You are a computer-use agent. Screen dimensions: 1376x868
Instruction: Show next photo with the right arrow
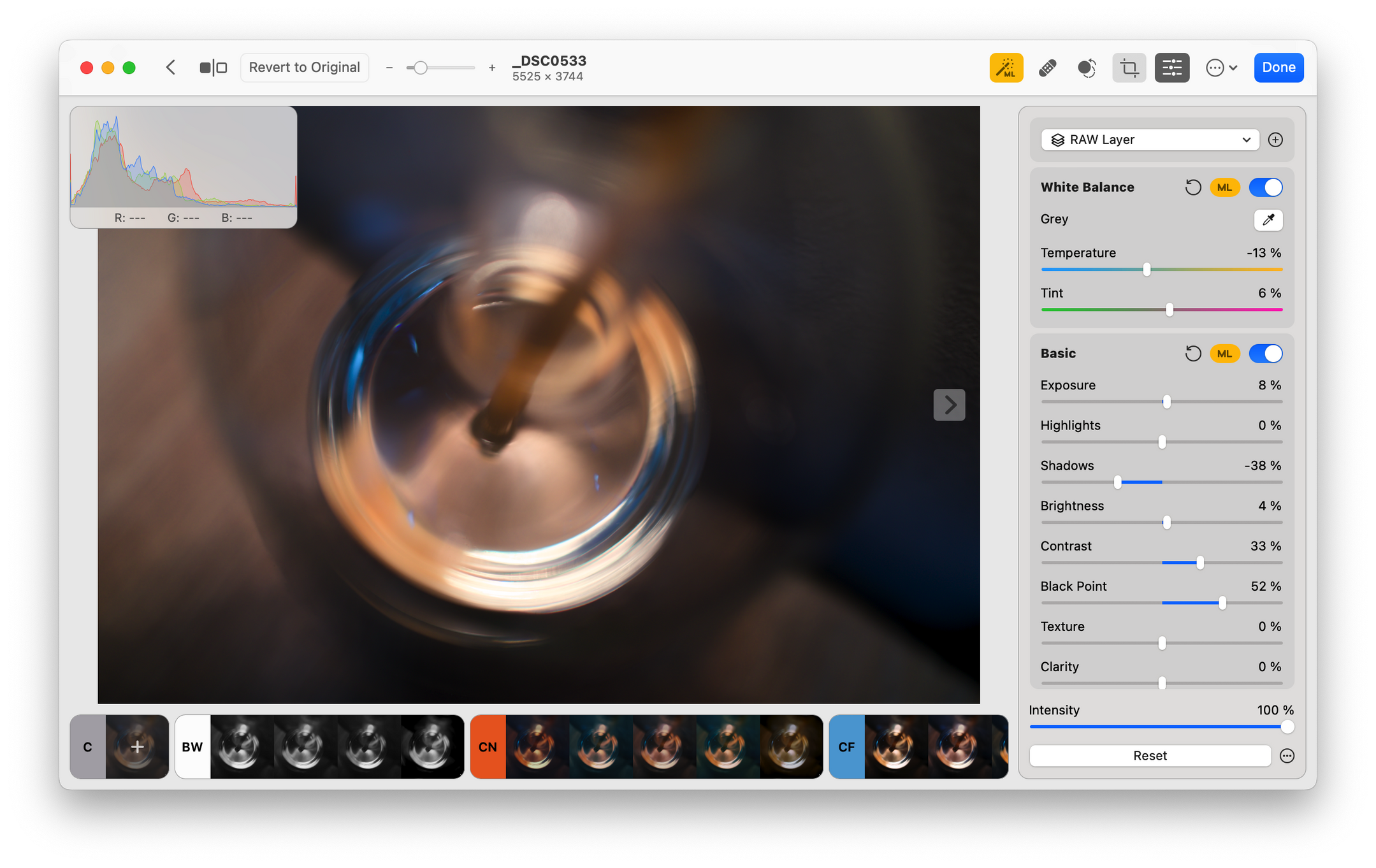(x=949, y=405)
